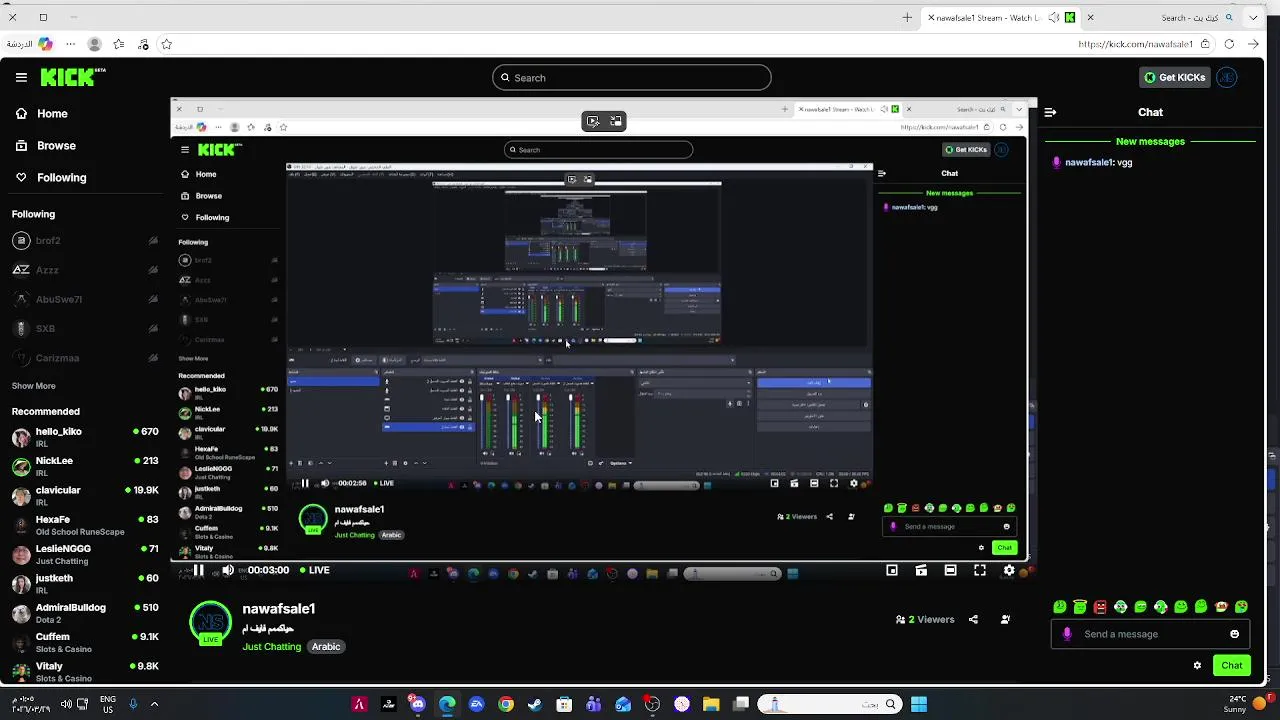Collapse the chat panel using the header arrow icon
The height and width of the screenshot is (720, 1280).
pyautogui.click(x=1050, y=112)
